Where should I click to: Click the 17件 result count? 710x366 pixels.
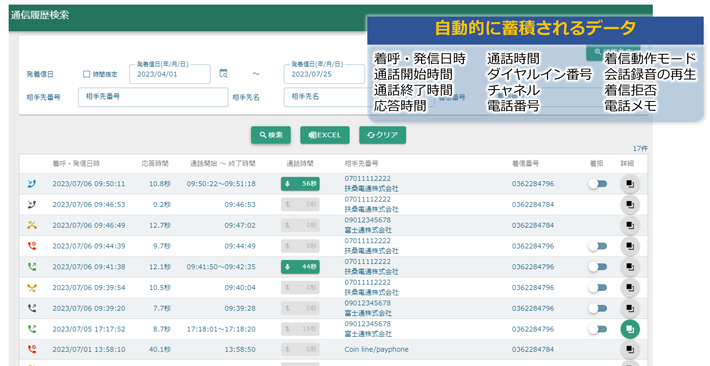pos(640,149)
